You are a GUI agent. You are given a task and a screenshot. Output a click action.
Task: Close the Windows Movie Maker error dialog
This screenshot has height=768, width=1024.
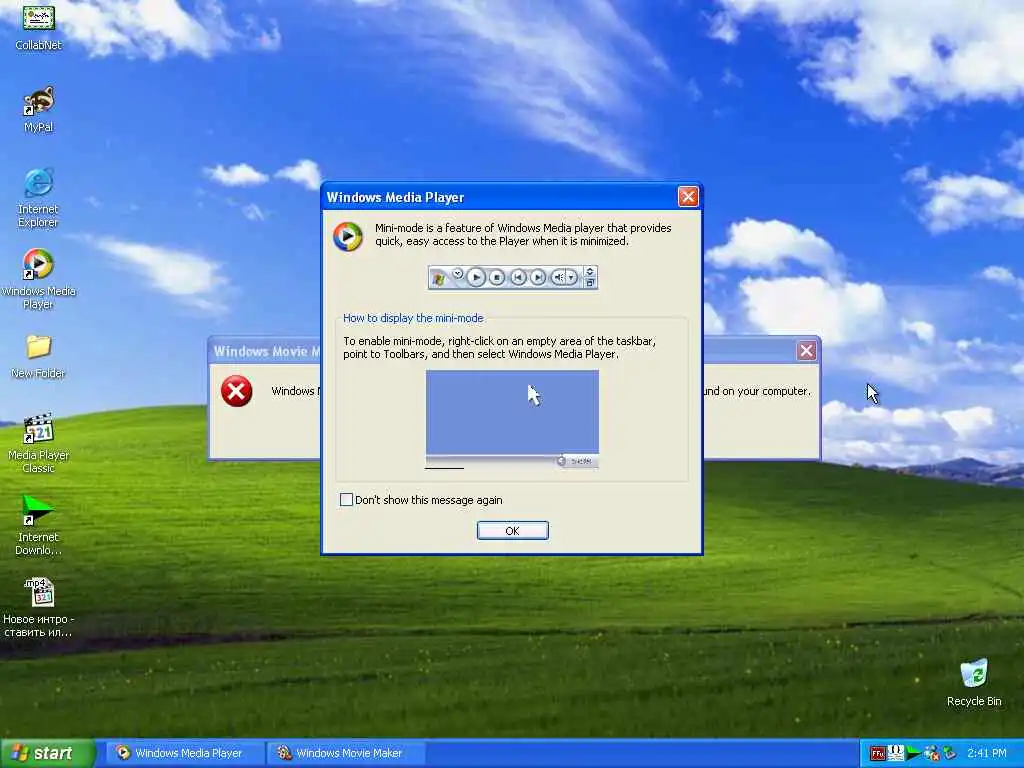(x=807, y=351)
